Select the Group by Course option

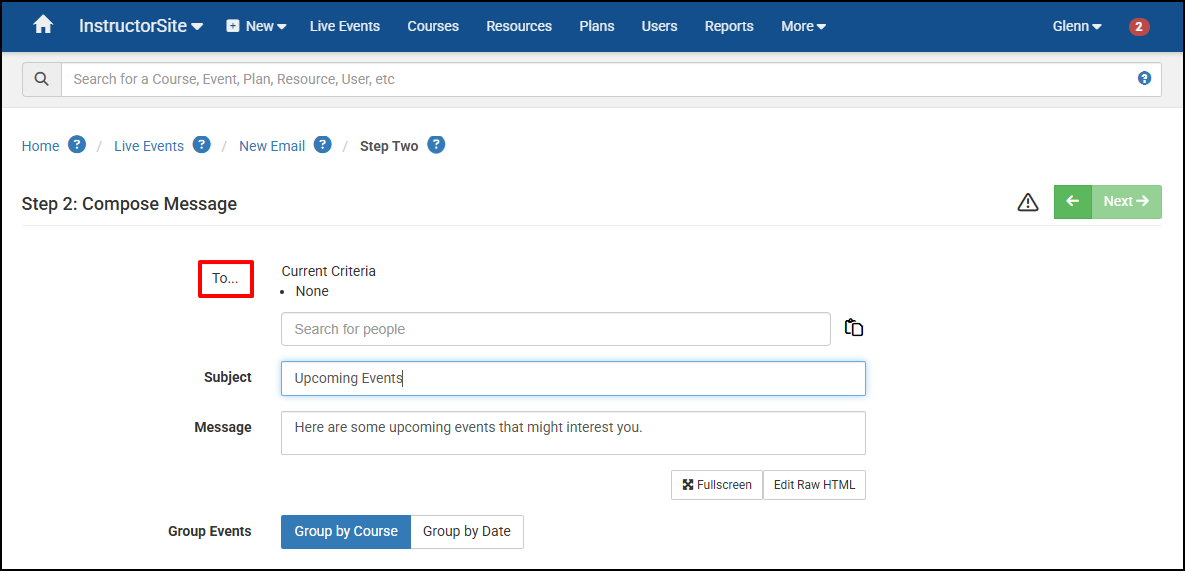346,531
